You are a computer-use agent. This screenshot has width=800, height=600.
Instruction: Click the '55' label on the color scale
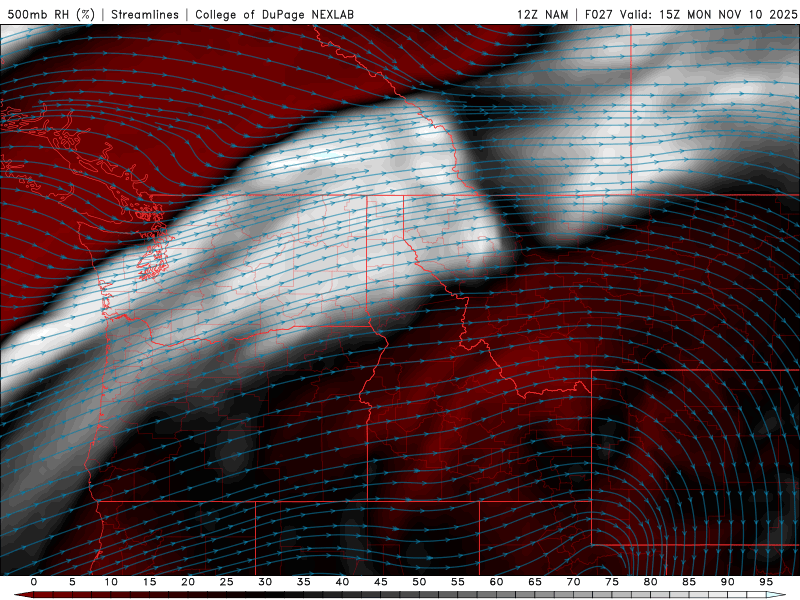457,582
